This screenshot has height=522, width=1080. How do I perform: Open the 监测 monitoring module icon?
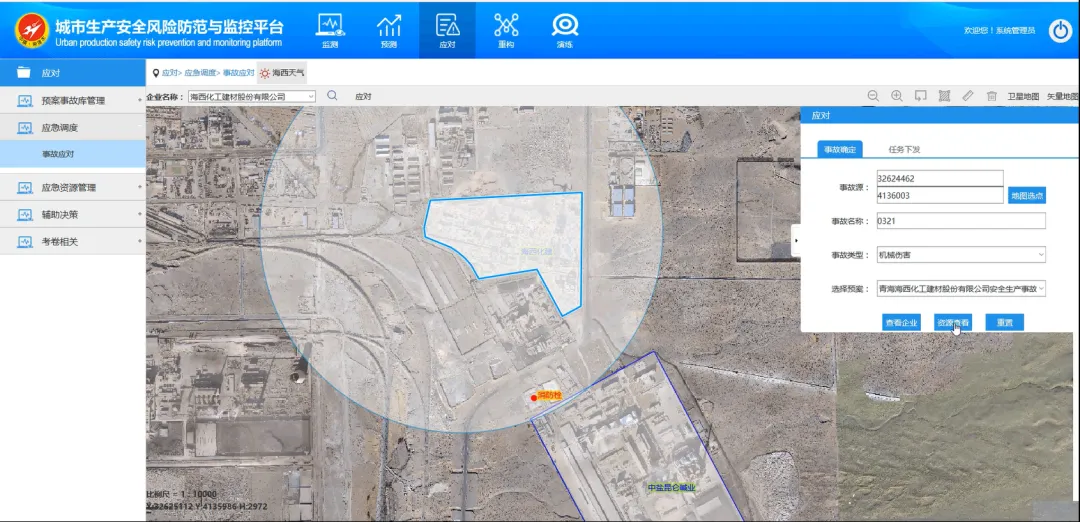331,30
